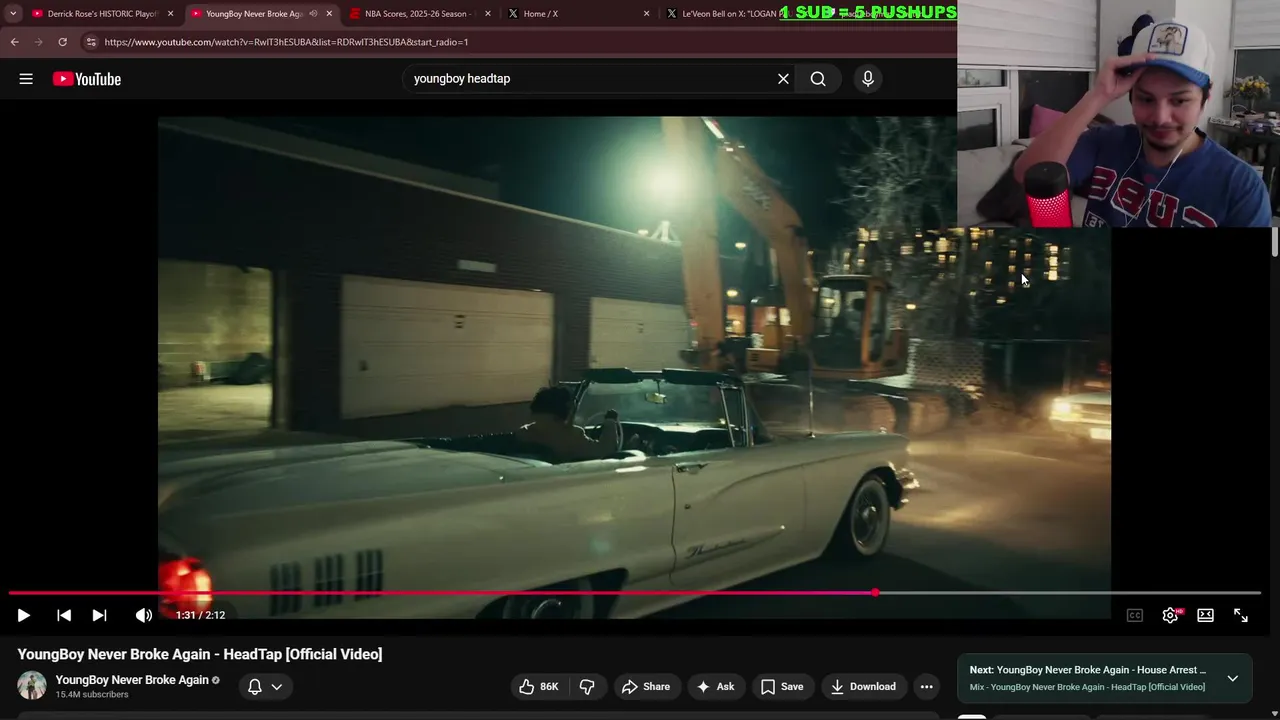This screenshot has width=1280, height=720.
Task: Close the YoungBoy Never Broke Again tab
Action: pyautogui.click(x=329, y=14)
